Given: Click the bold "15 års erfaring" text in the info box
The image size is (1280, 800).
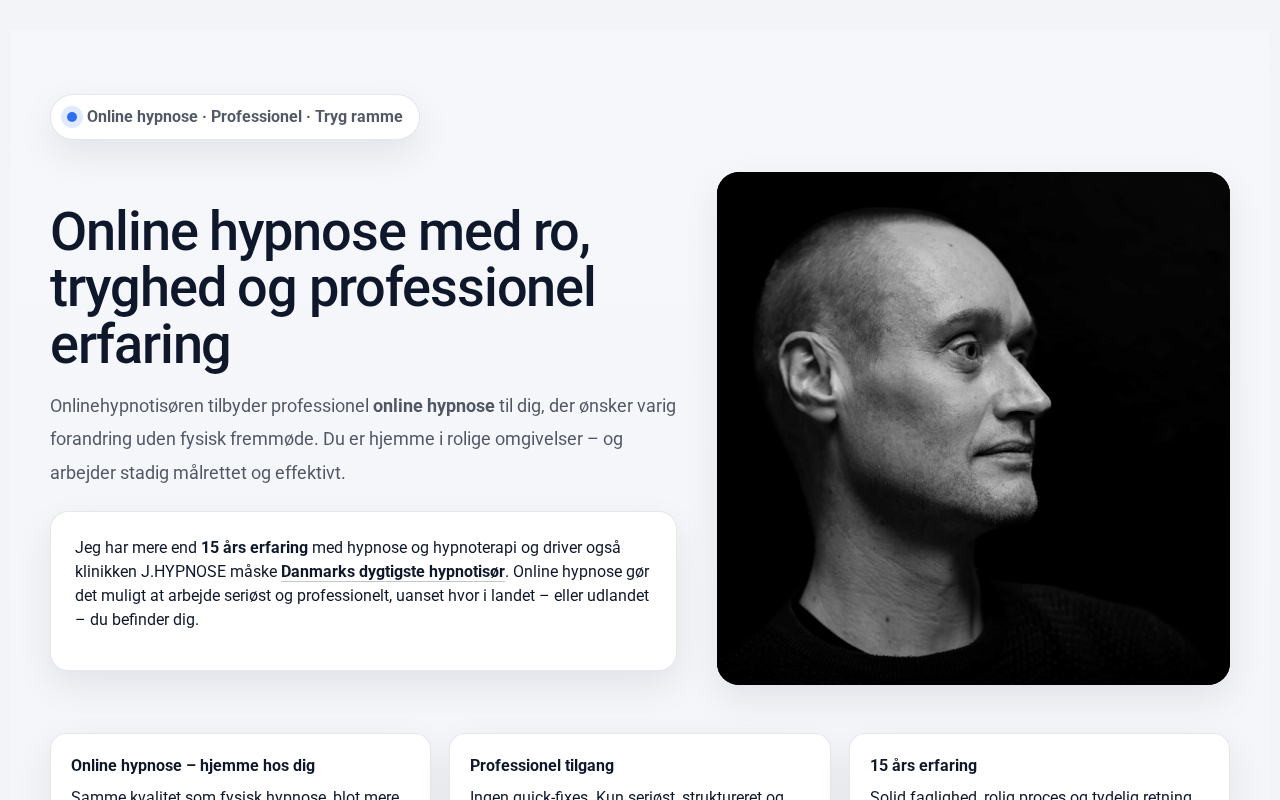Looking at the screenshot, I should [254, 548].
